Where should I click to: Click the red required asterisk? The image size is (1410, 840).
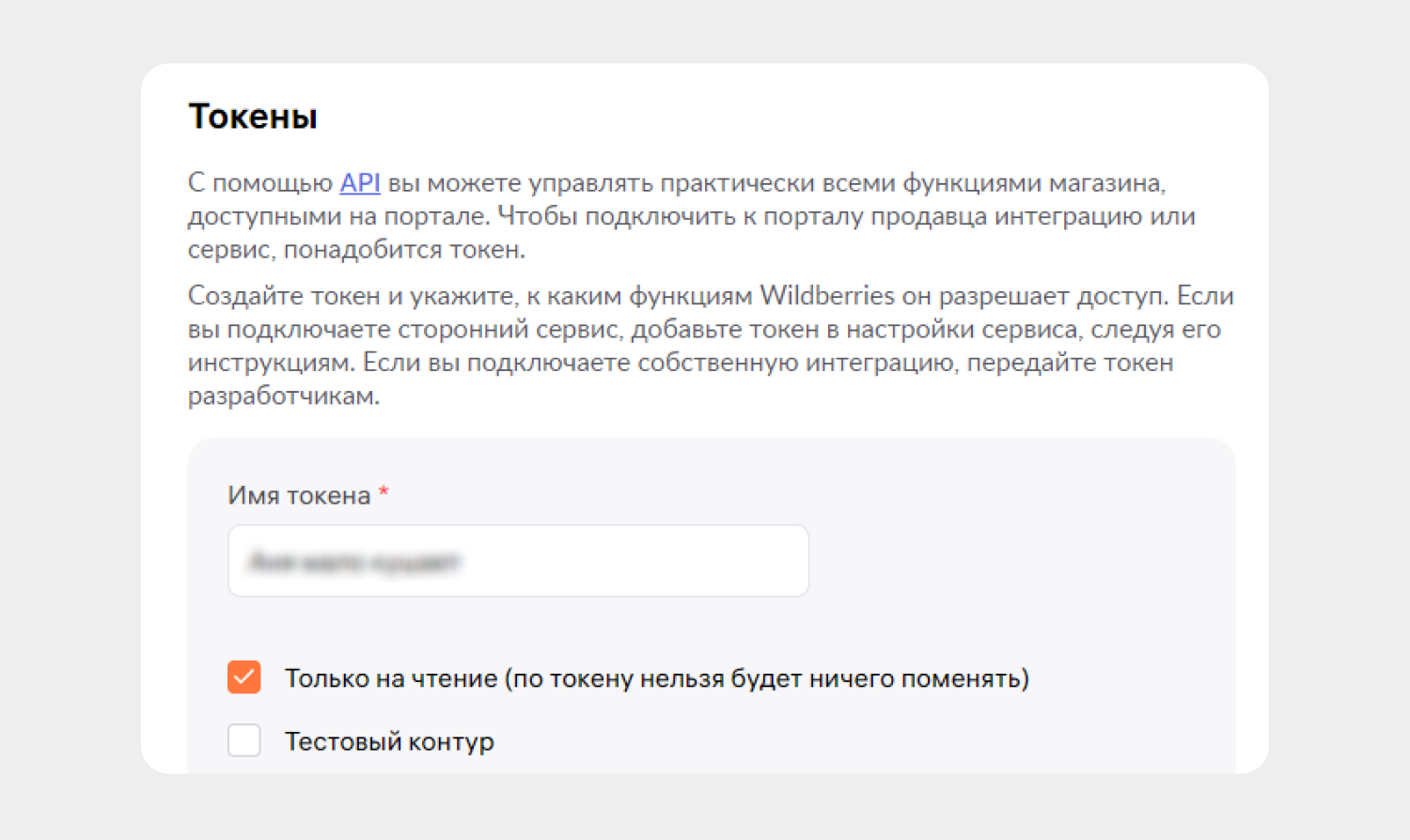pos(384,492)
